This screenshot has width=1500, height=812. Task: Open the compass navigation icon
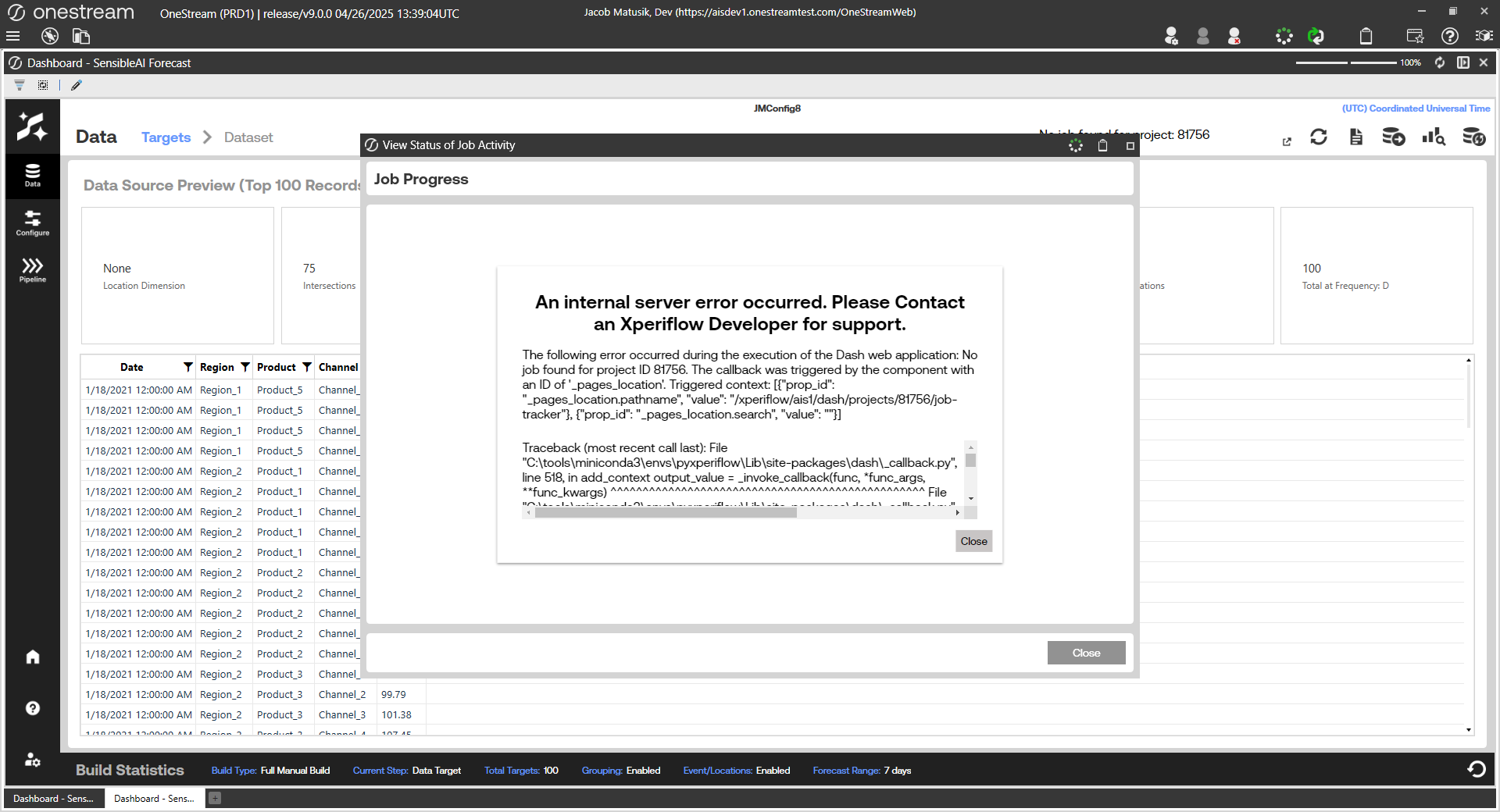pyautogui.click(x=50, y=36)
